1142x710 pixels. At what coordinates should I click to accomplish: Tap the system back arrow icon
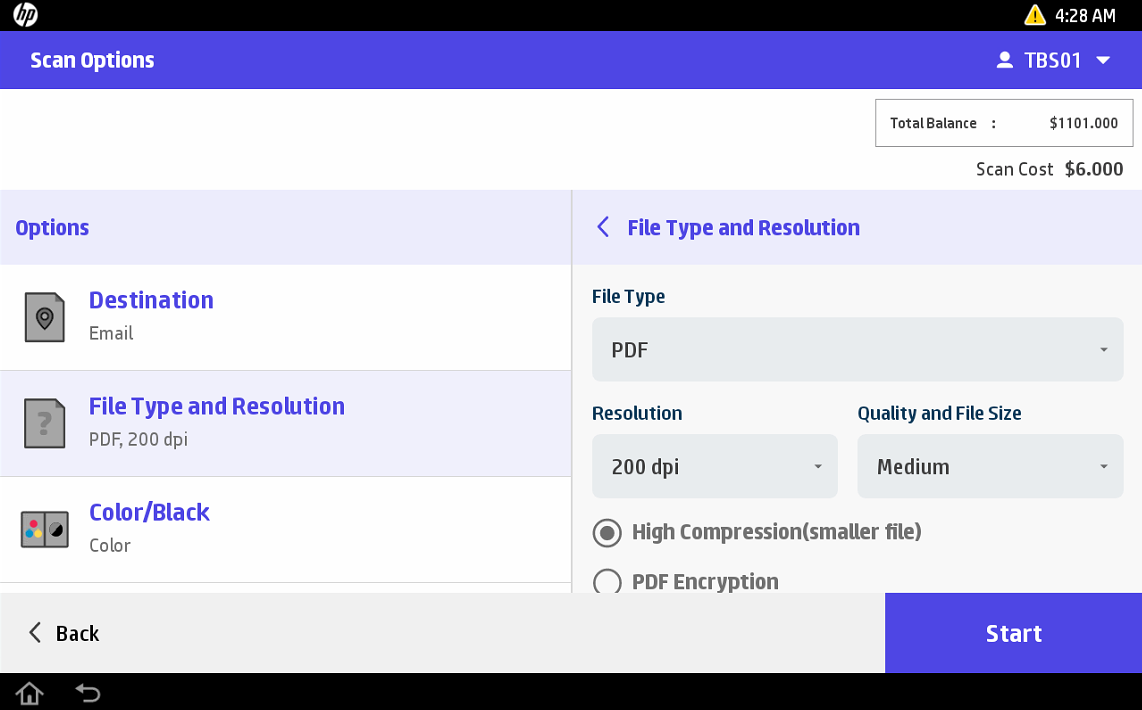coord(88,692)
